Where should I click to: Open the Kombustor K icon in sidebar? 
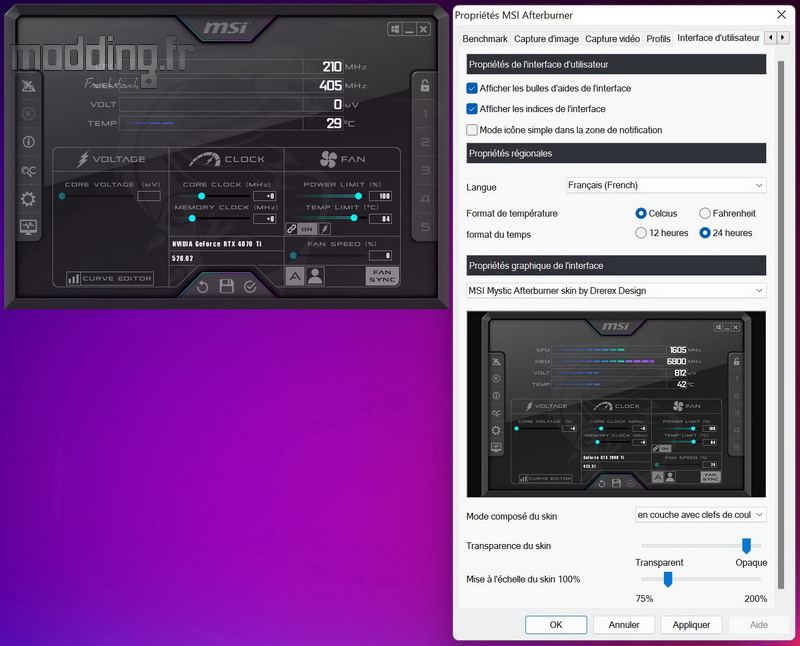pos(28,113)
